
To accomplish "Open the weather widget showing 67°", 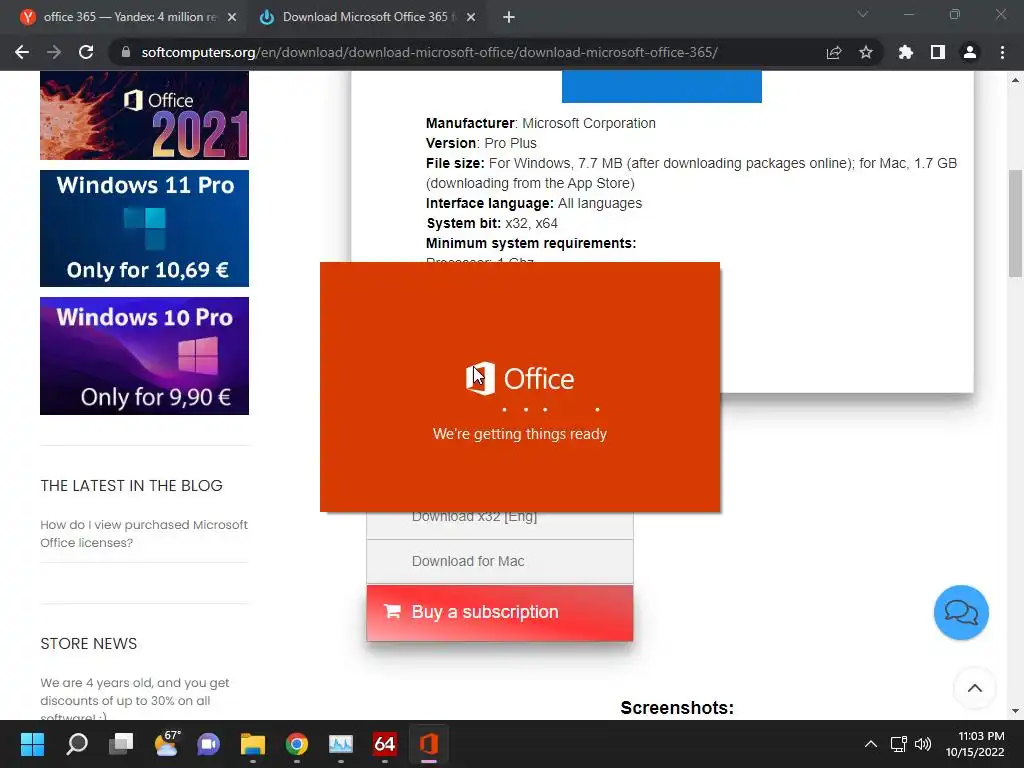I will coord(166,744).
